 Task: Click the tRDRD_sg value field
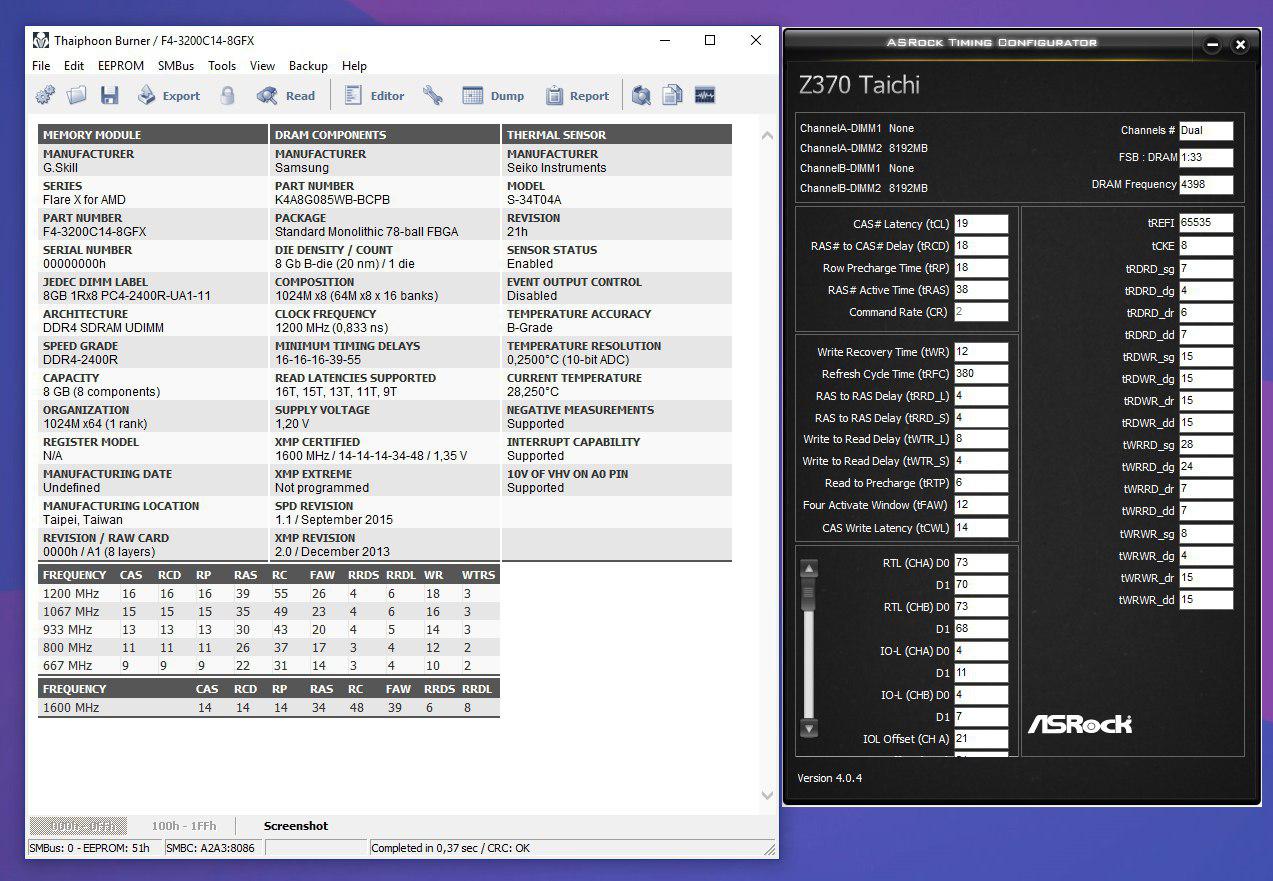coord(1206,269)
